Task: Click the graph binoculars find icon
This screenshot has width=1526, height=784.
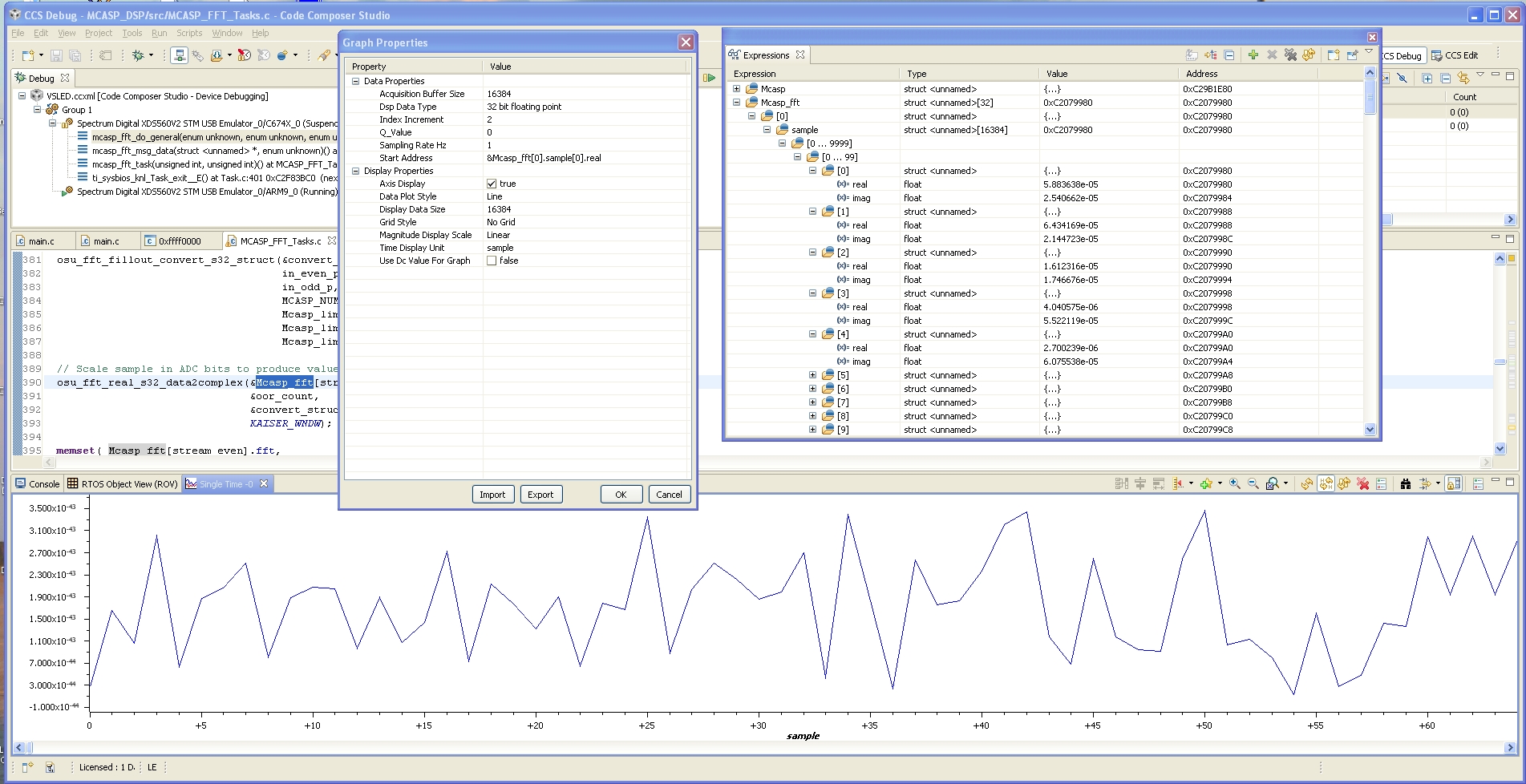Action: coord(1405,483)
